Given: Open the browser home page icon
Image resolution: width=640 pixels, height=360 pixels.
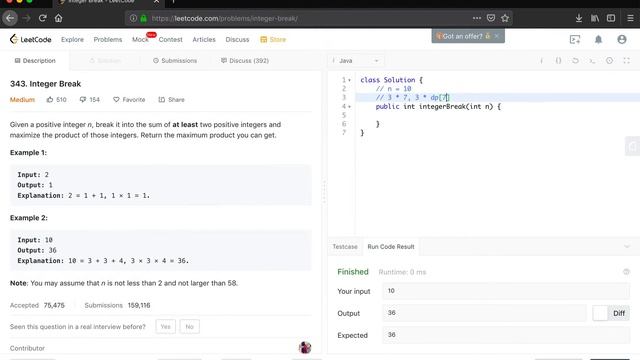Looking at the screenshot, I should coord(58,18).
